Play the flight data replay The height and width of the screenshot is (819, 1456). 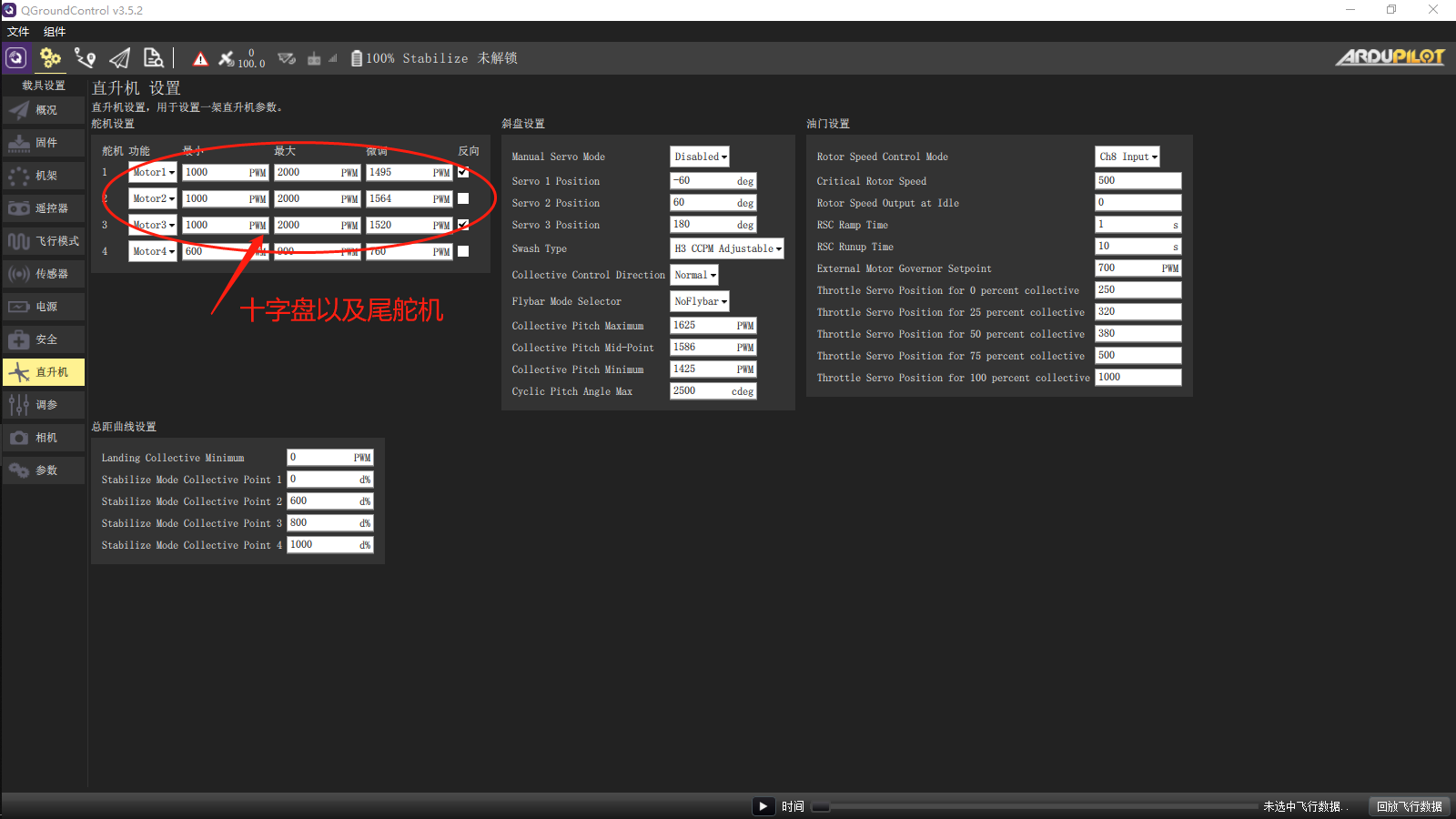pos(763,806)
